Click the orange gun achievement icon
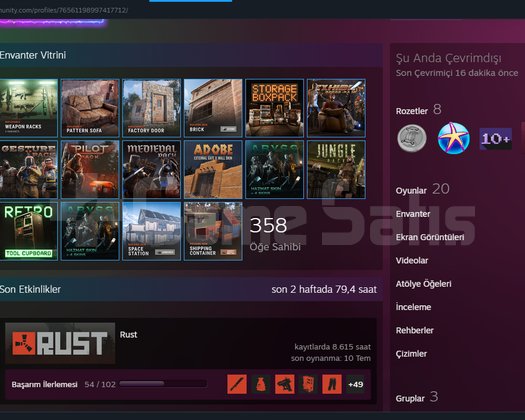This screenshot has height=420, width=525. [x=285, y=384]
